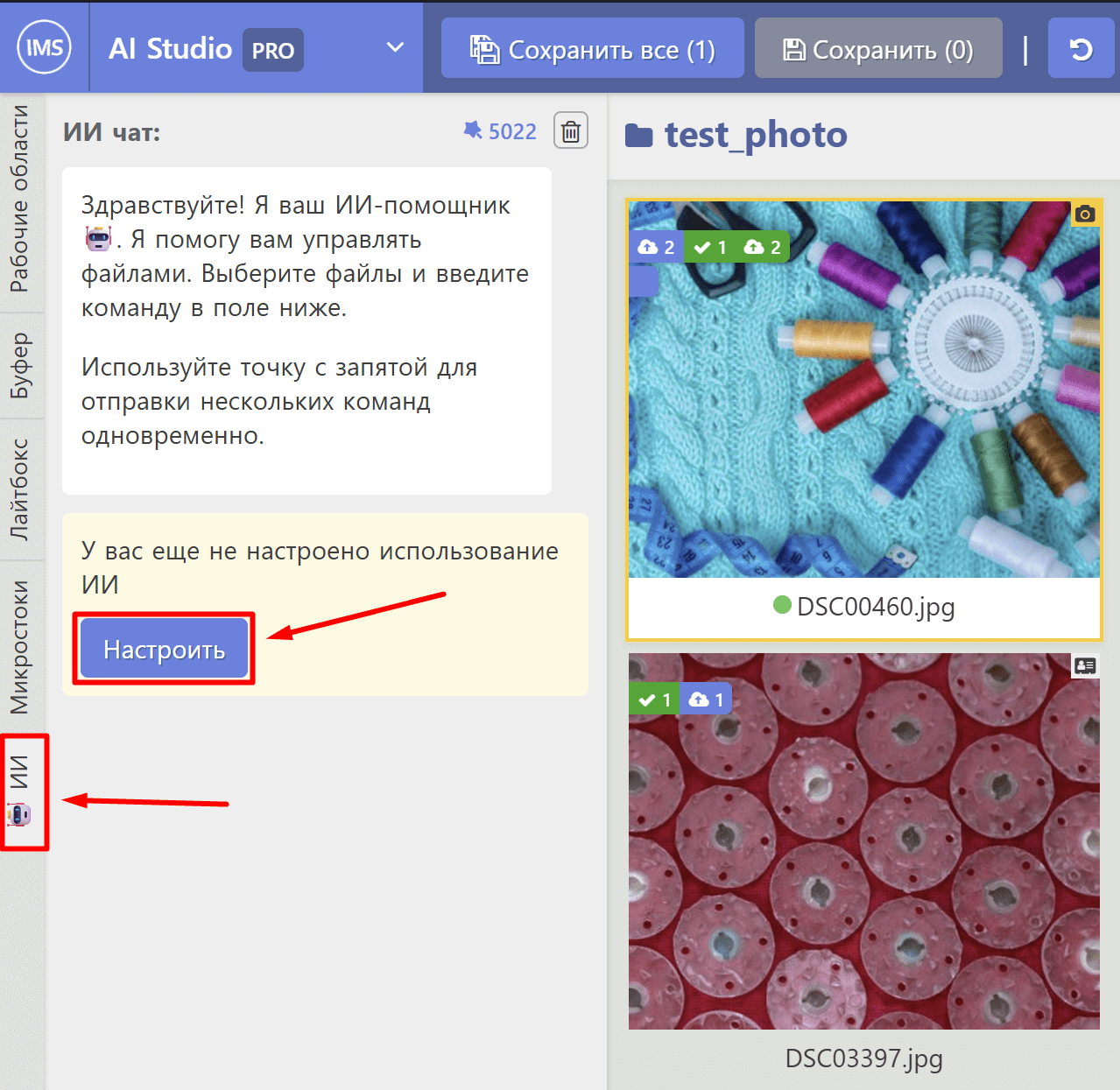This screenshot has width=1120, height=1090.
Task: Click the ID card icon on DSC03397.jpg thumbnail
Action: point(1085,666)
